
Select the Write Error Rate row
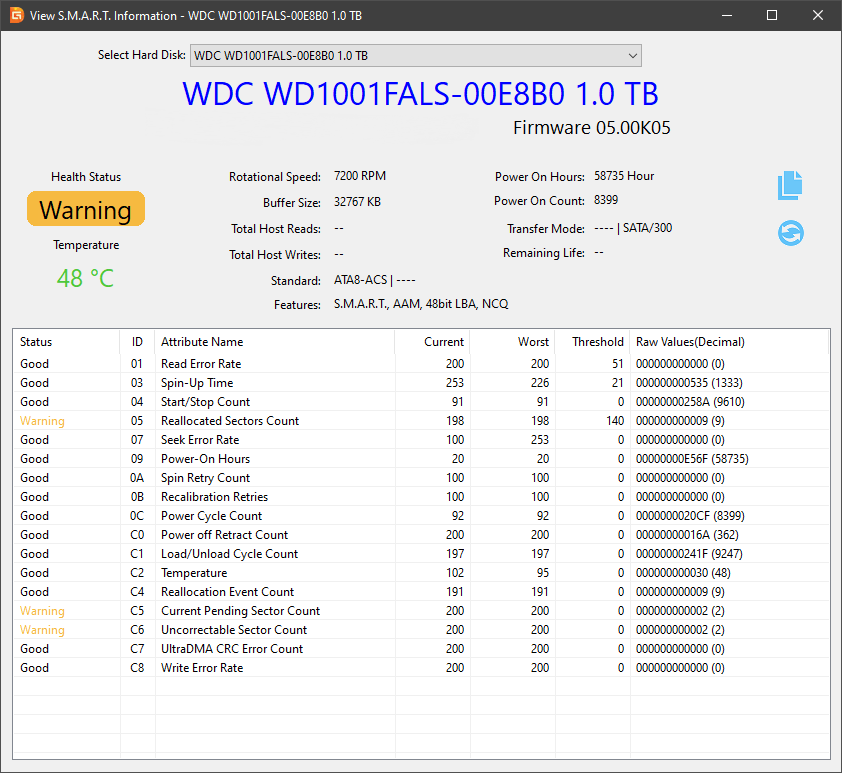421,668
